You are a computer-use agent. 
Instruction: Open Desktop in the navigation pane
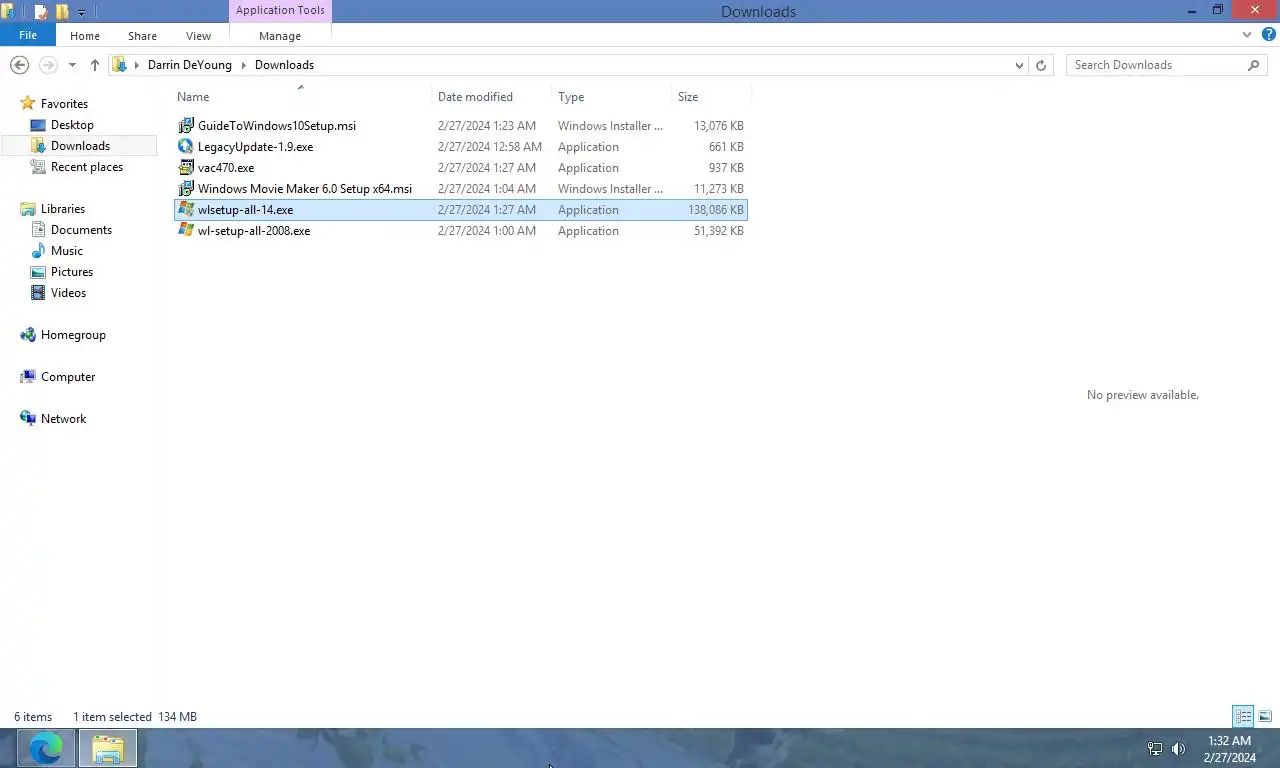pos(72,125)
